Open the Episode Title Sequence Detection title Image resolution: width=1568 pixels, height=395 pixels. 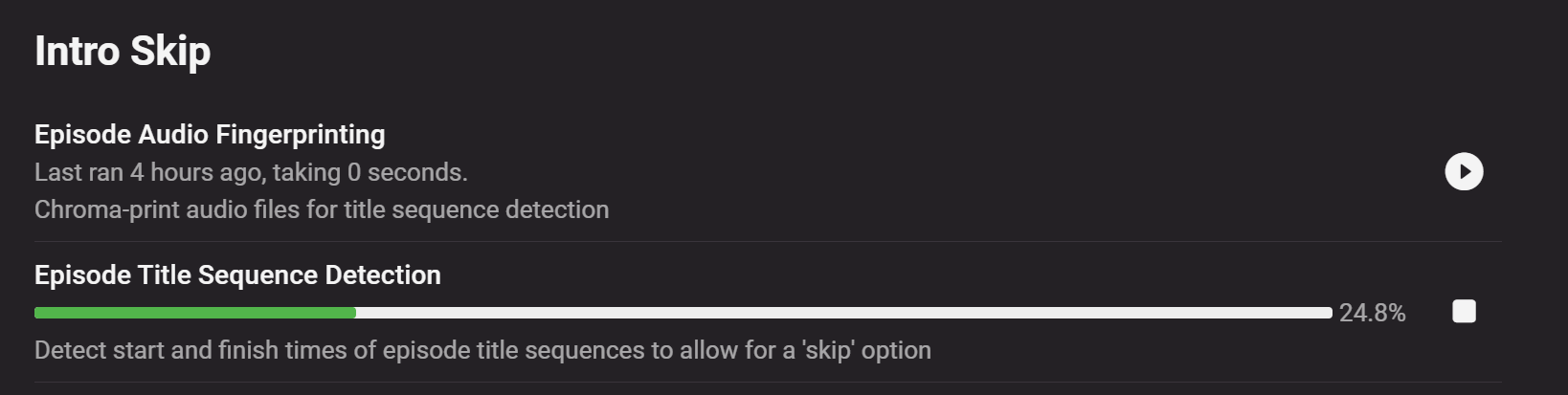(237, 275)
